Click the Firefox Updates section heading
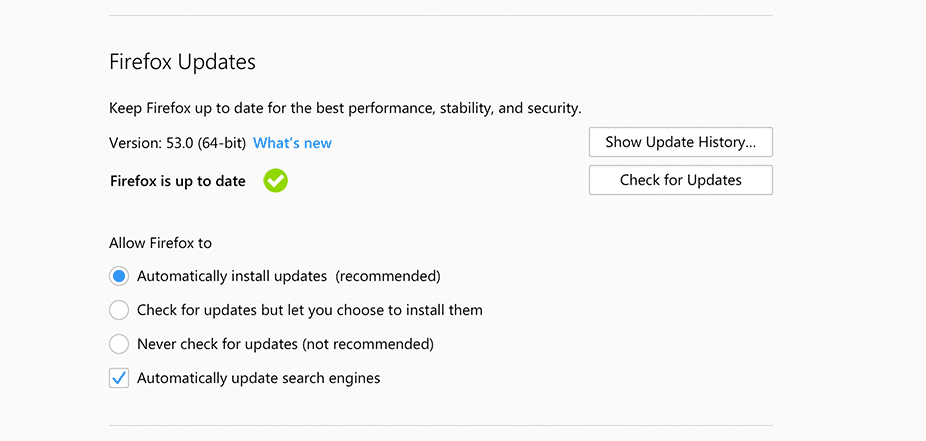The image size is (926, 441). point(182,62)
